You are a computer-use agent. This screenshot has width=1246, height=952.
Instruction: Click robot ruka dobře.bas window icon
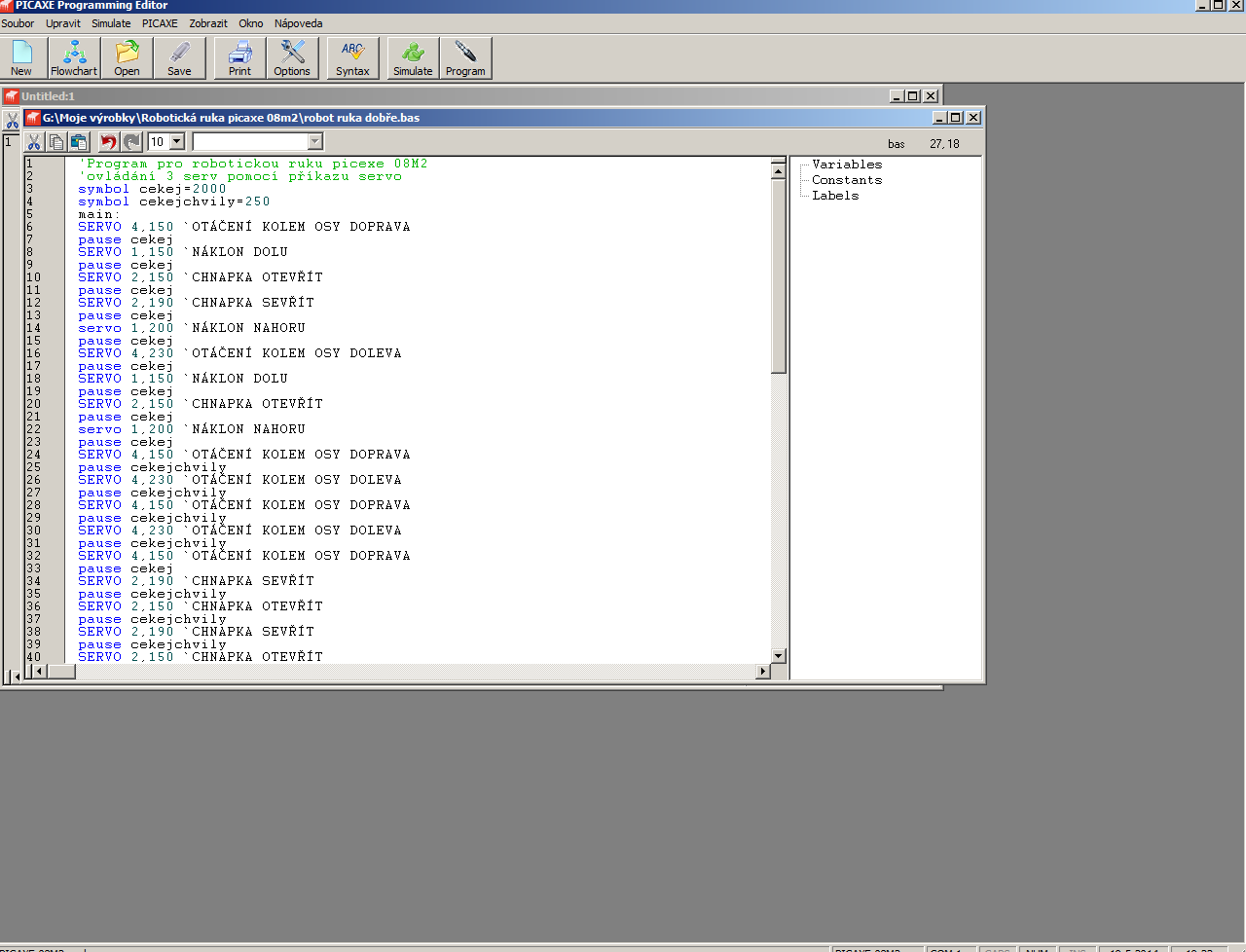33,118
